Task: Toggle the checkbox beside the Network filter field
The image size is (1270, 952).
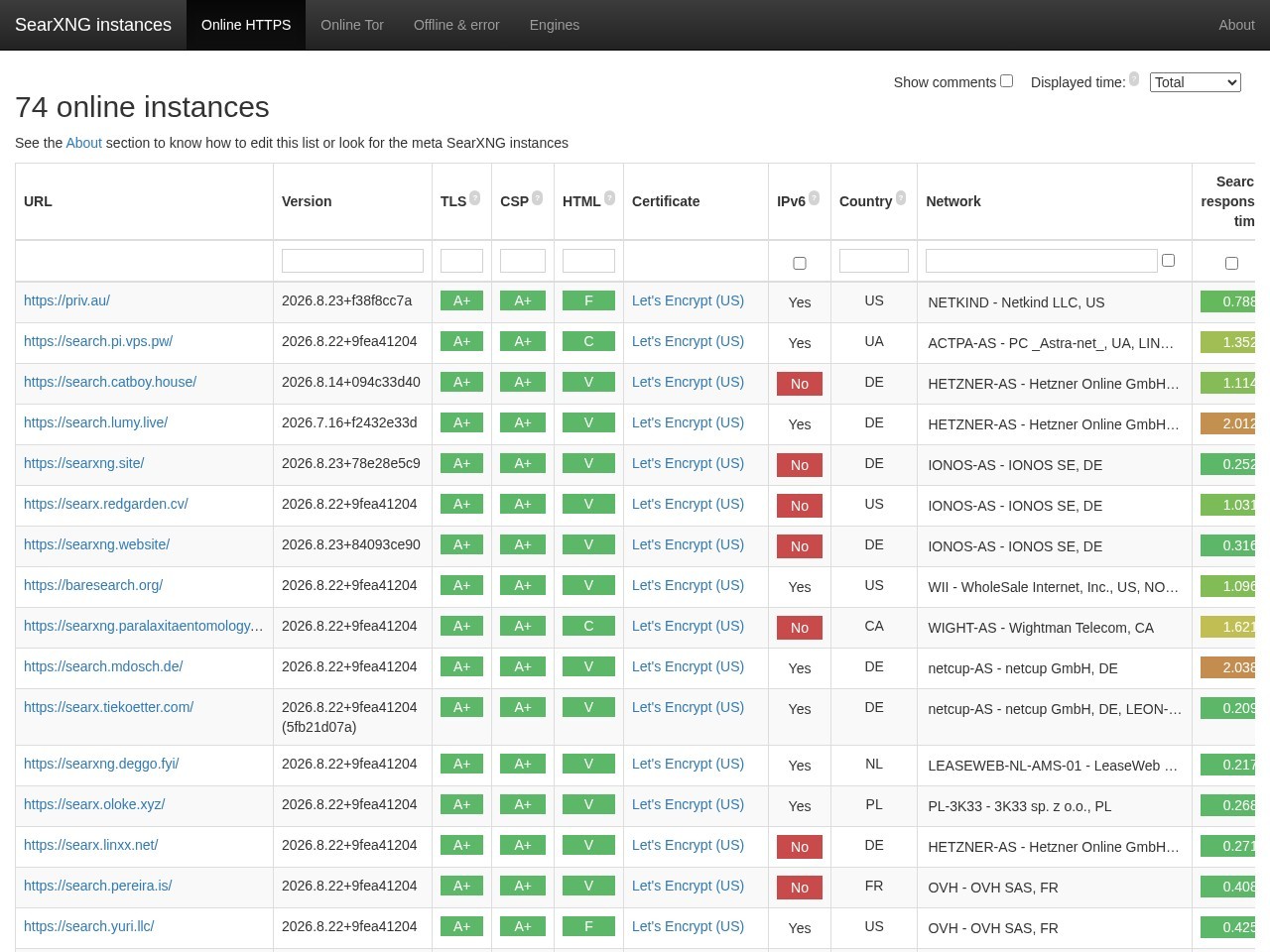Action: pyautogui.click(x=1168, y=261)
